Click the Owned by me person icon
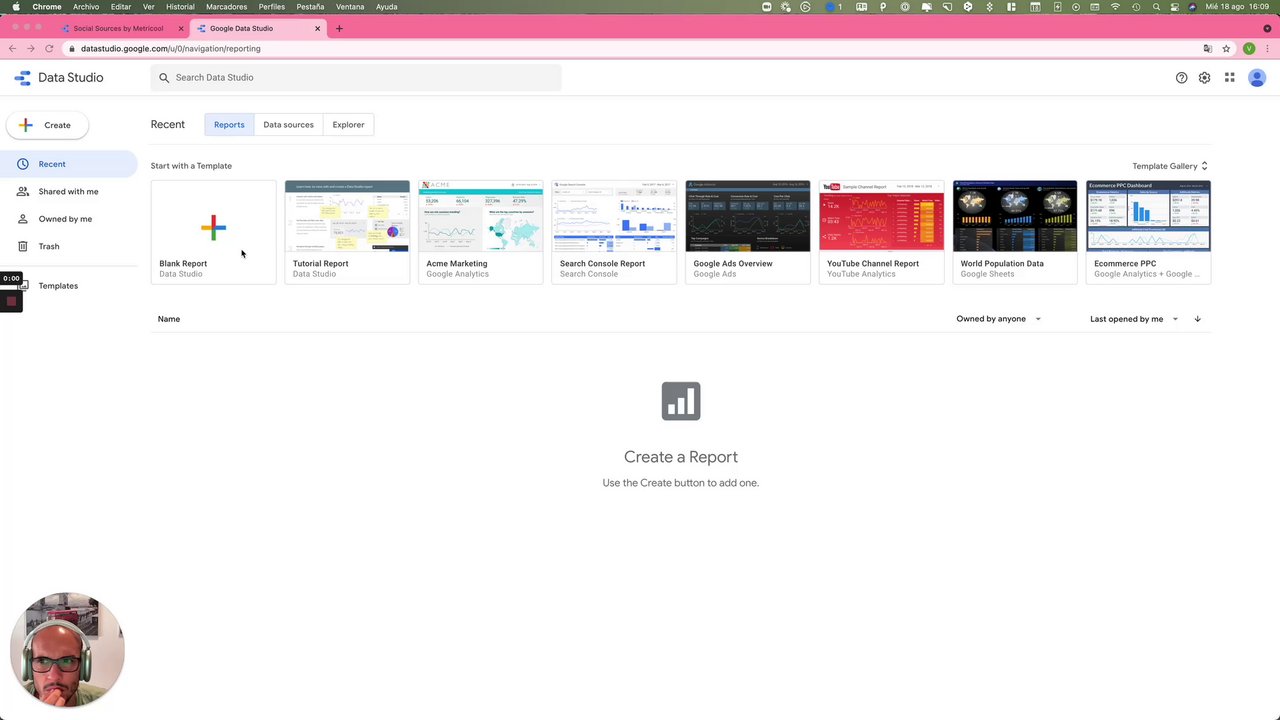This screenshot has height=720, width=1280. [x=23, y=219]
